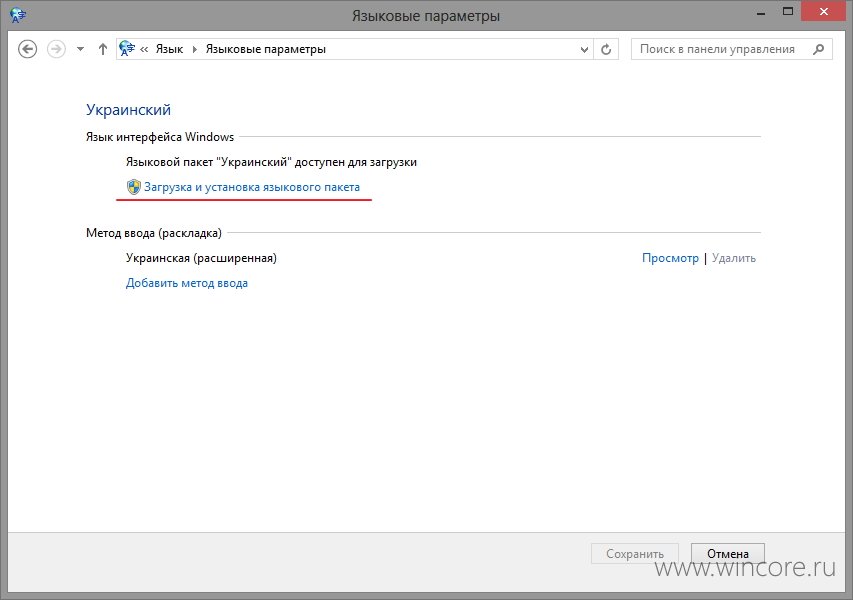Click the language icon in address bar

coord(127,48)
